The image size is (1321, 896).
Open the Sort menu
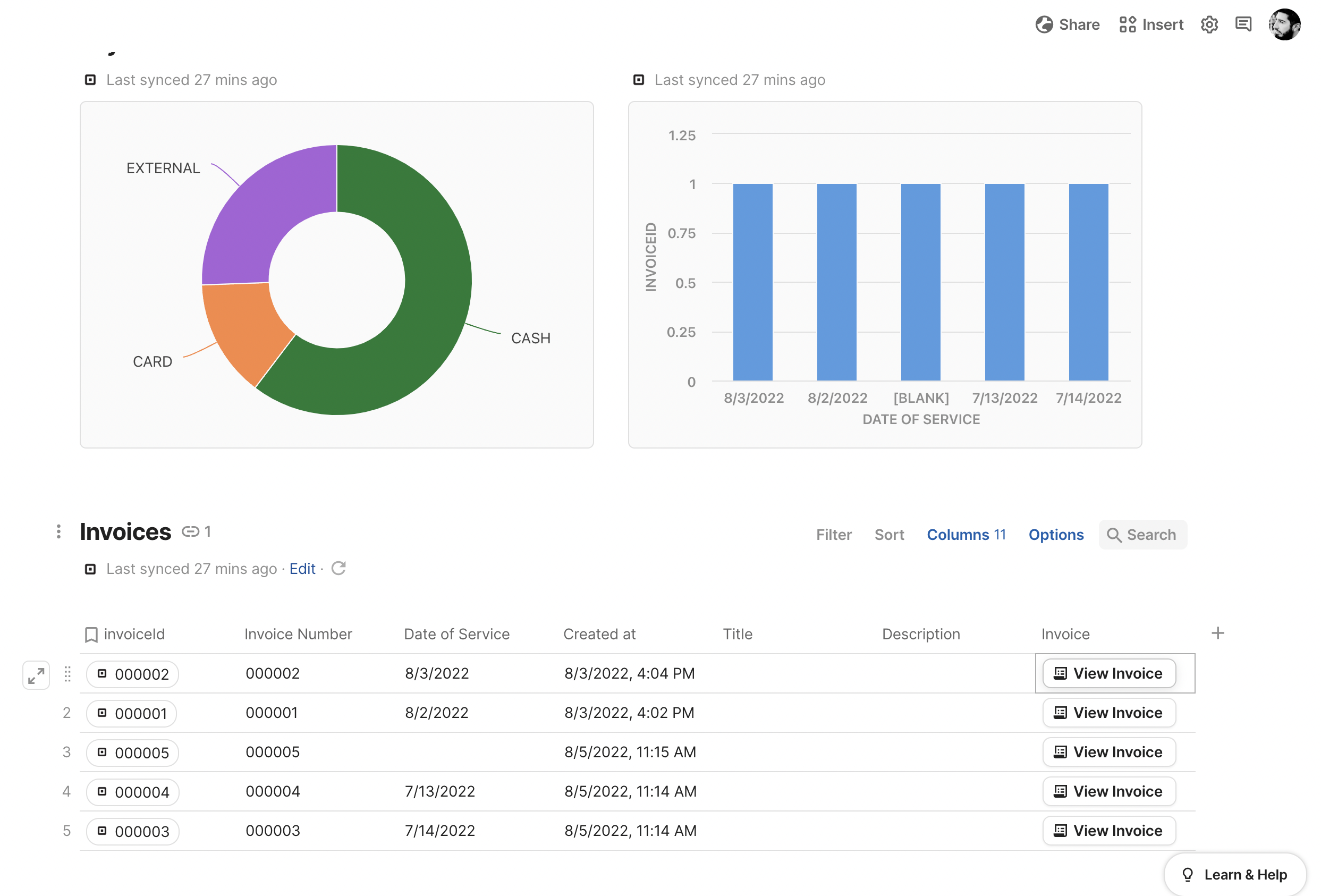coord(889,535)
